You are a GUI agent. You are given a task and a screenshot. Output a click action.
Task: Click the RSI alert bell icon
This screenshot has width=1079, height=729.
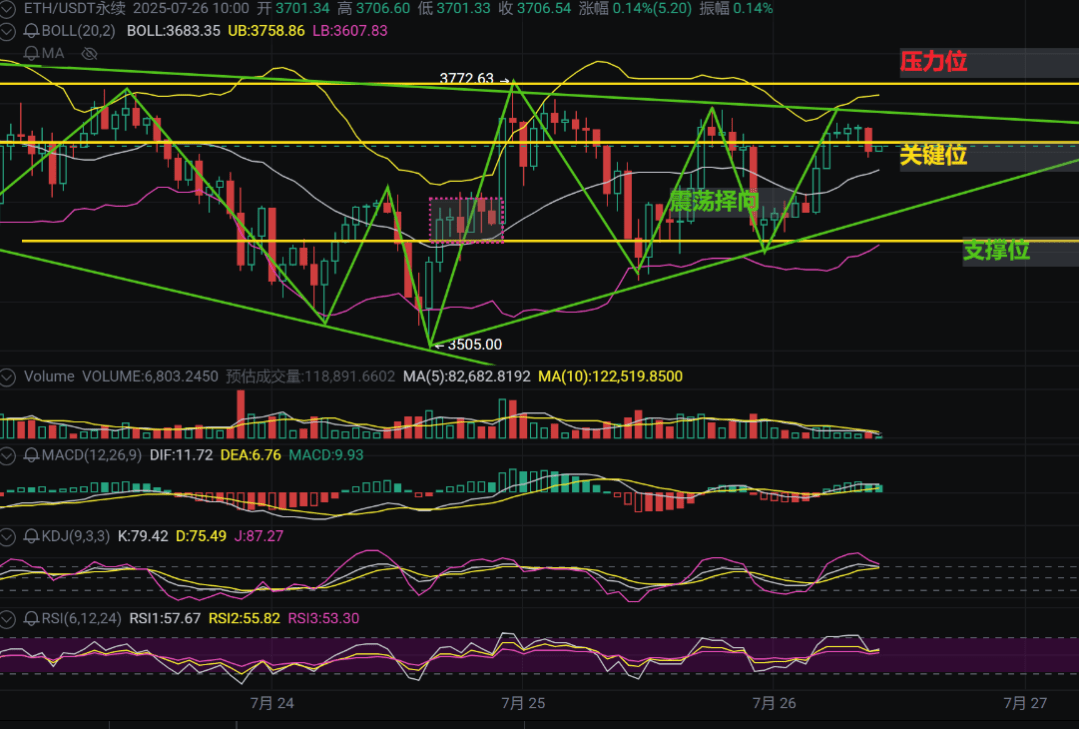[x=31, y=619]
